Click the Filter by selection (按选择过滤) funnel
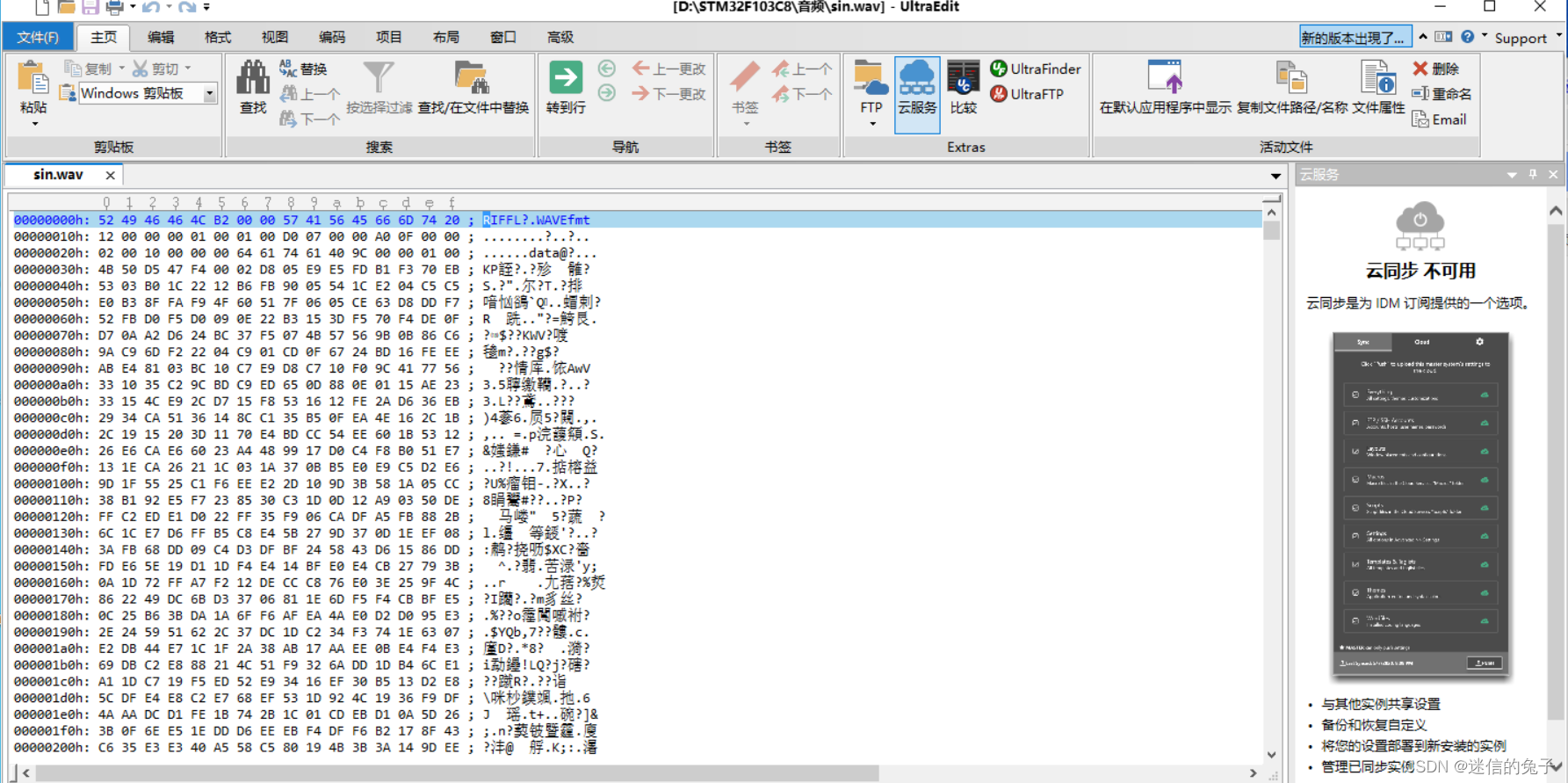 pos(379,77)
